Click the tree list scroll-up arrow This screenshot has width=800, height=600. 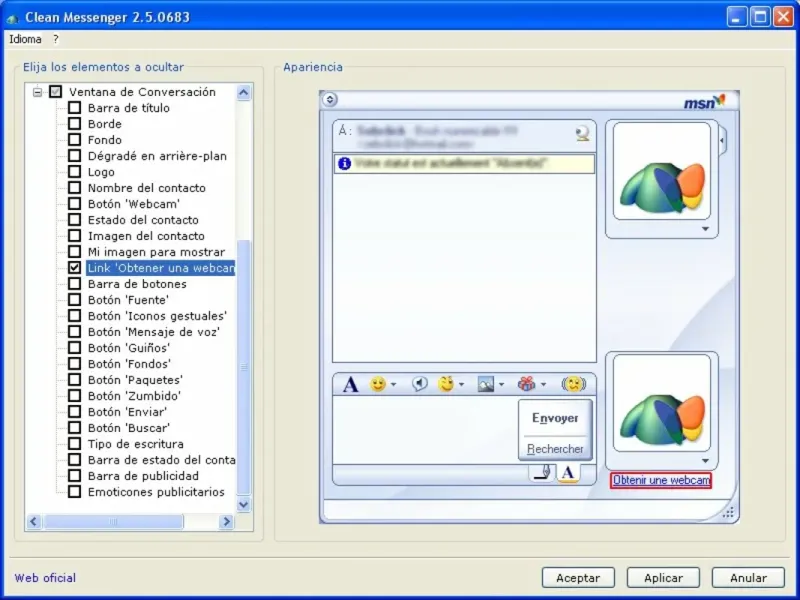pos(243,92)
